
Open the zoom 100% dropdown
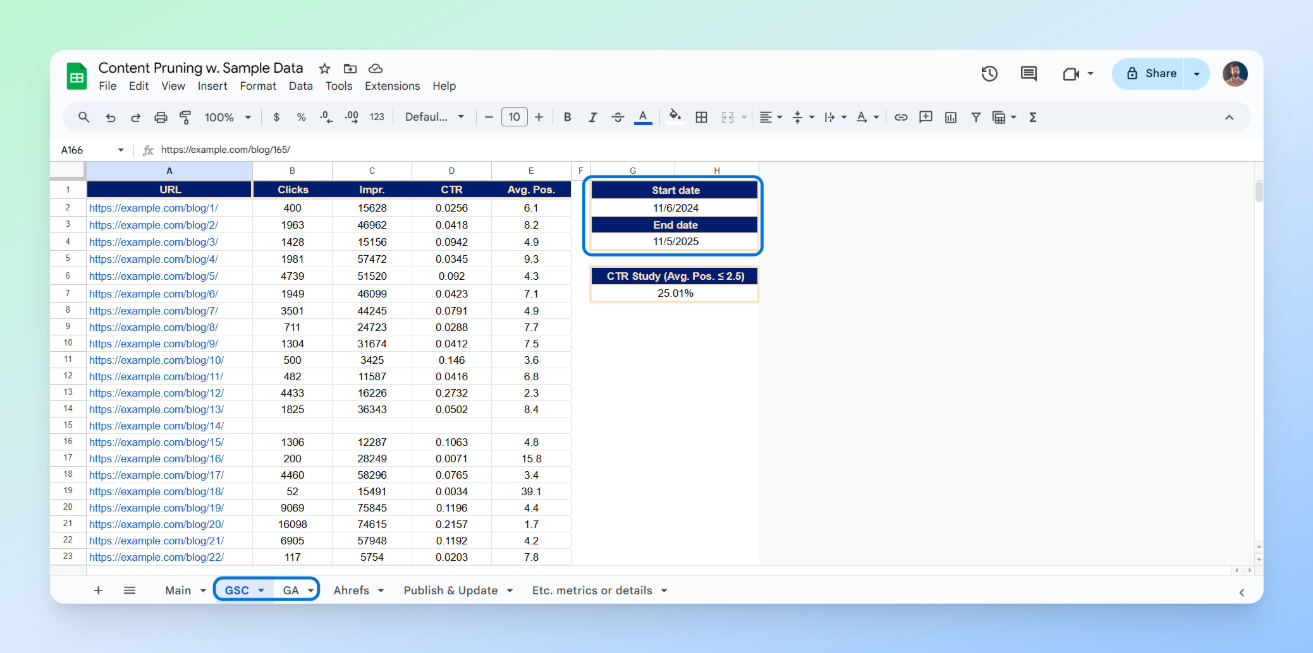[x=228, y=117]
